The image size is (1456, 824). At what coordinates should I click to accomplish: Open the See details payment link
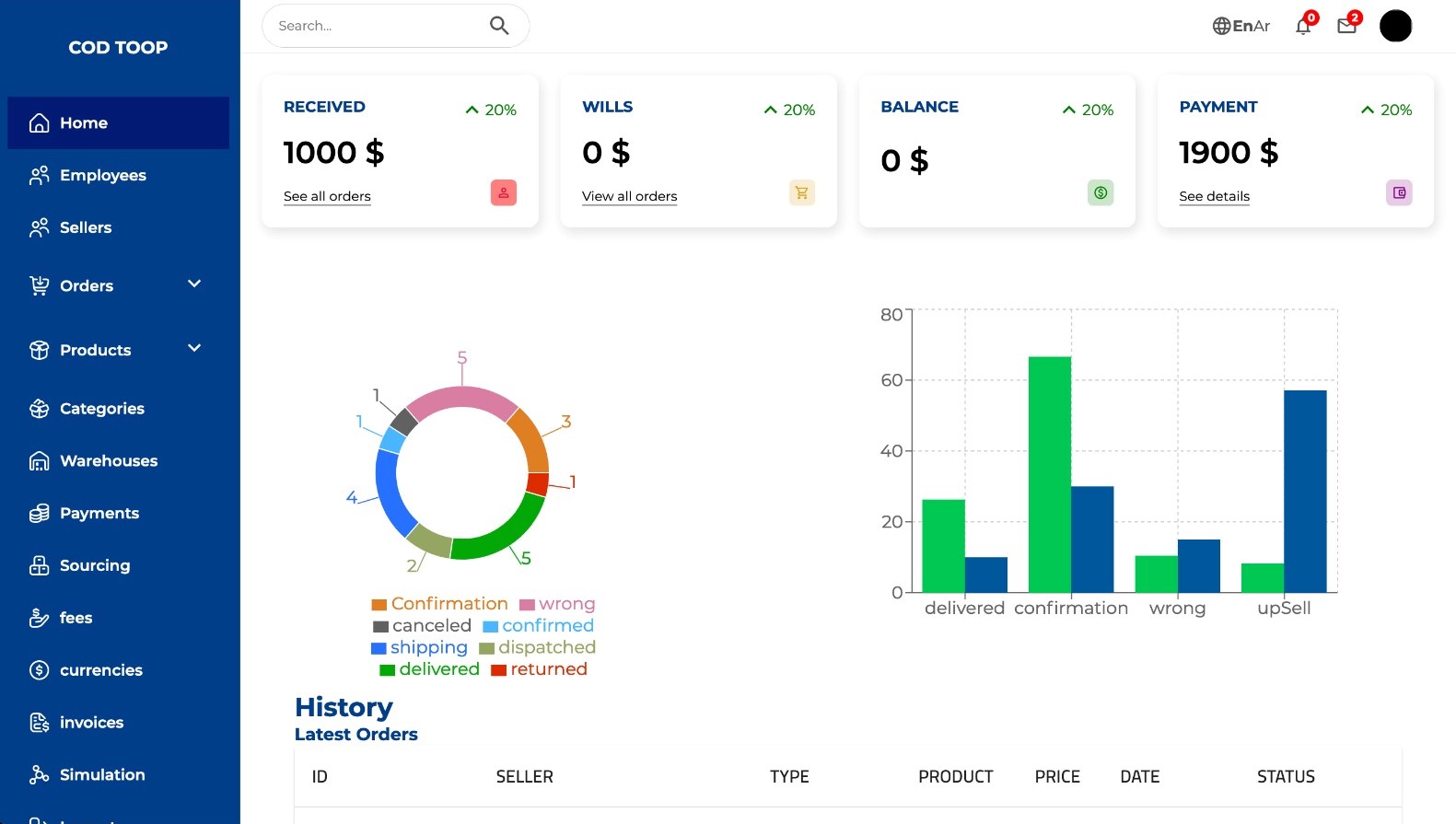tap(1214, 196)
